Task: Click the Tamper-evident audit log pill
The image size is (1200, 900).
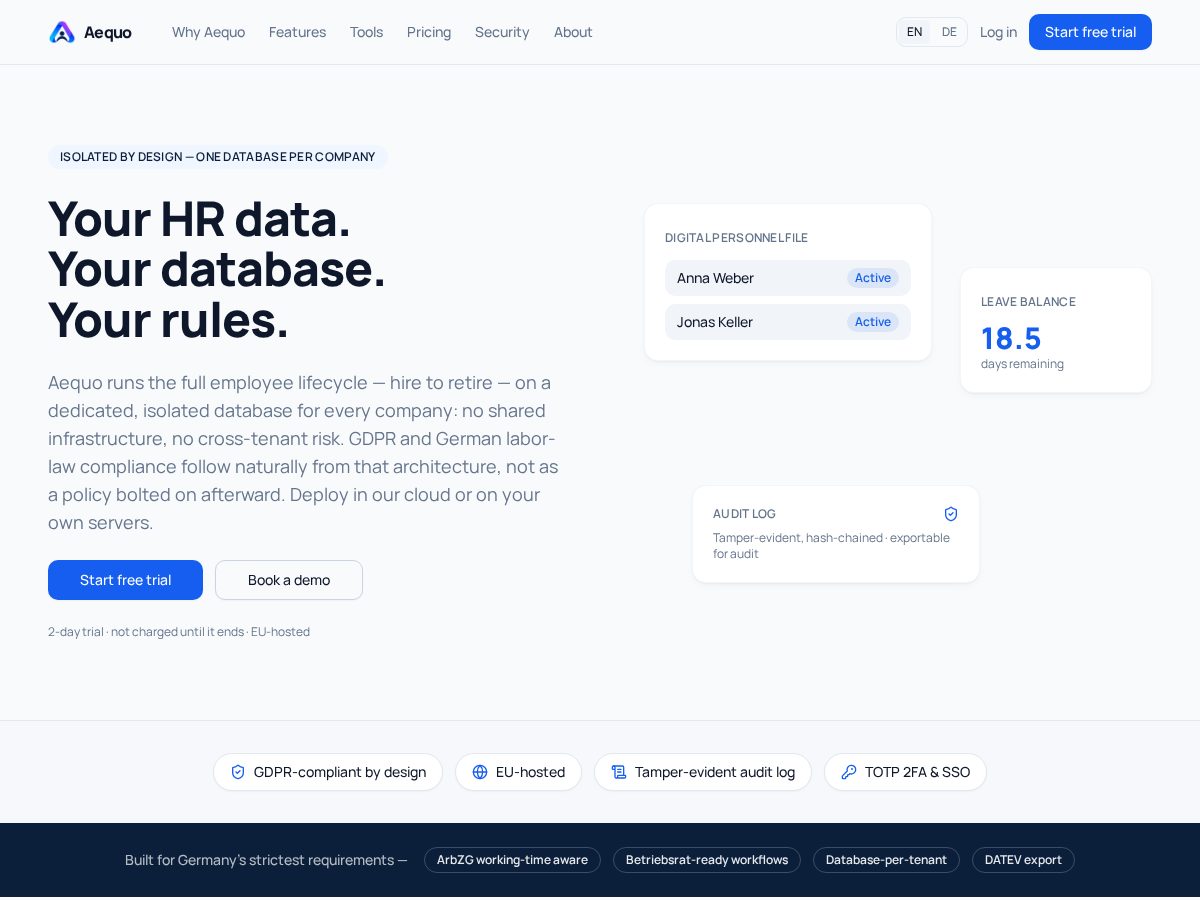Action: coord(703,772)
